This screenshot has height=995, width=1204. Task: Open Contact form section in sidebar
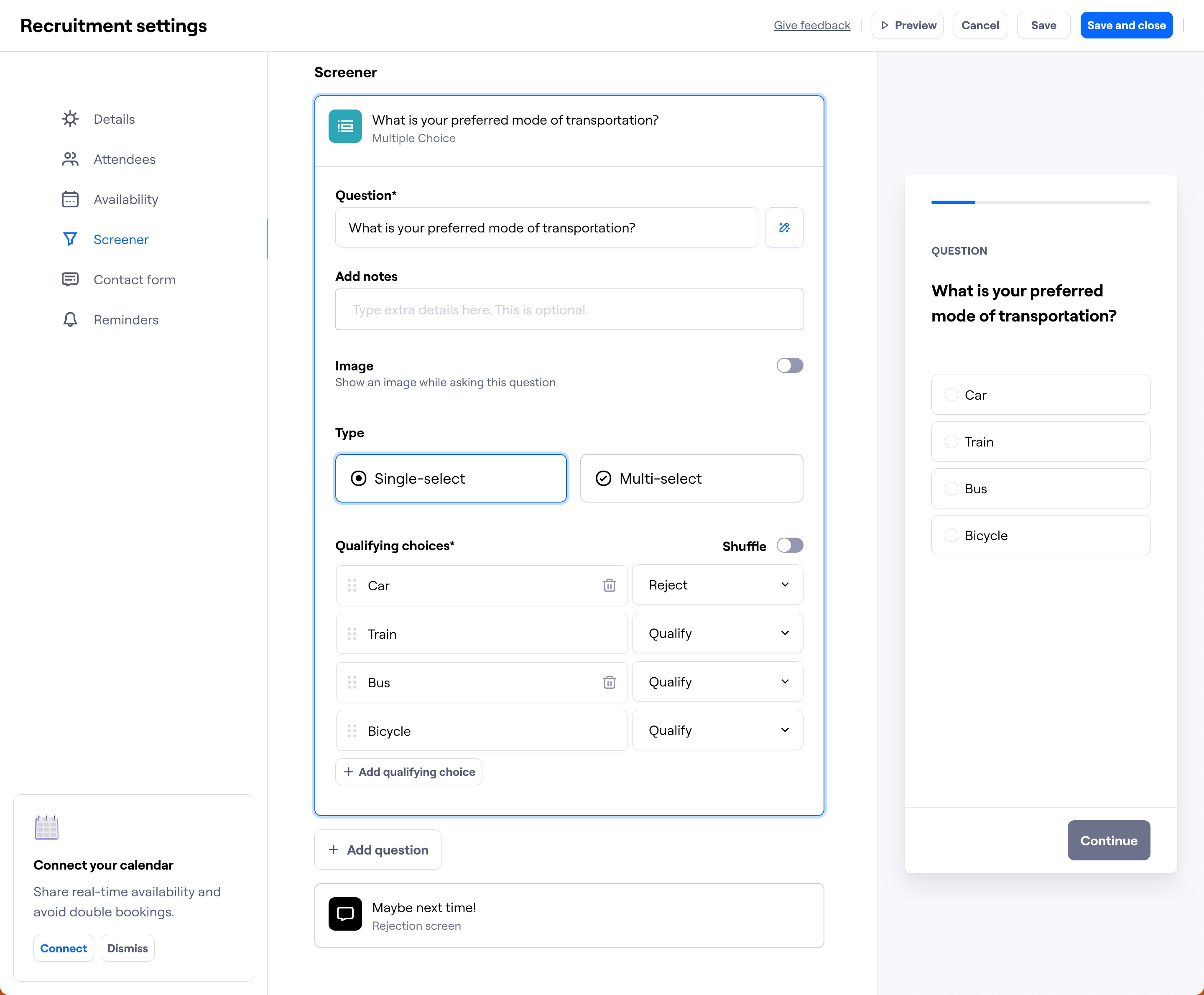134,280
